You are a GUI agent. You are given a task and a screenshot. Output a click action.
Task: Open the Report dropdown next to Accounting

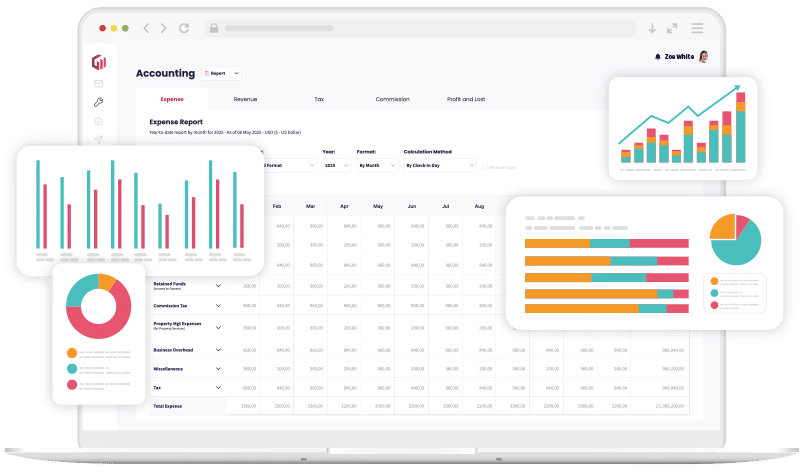pos(221,73)
